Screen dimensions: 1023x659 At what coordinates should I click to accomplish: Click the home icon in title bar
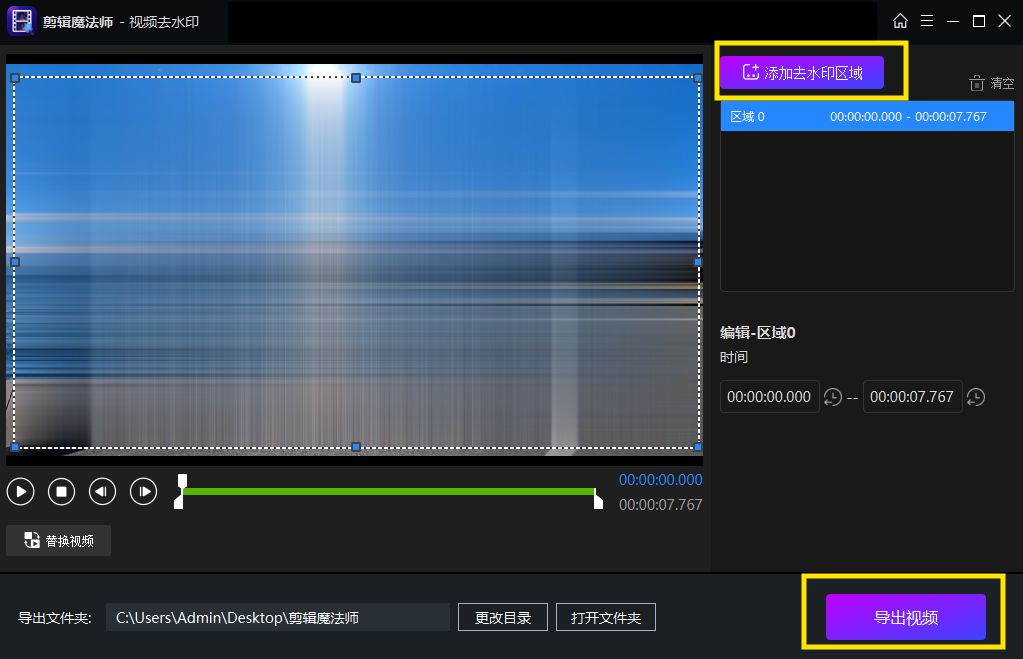point(900,21)
